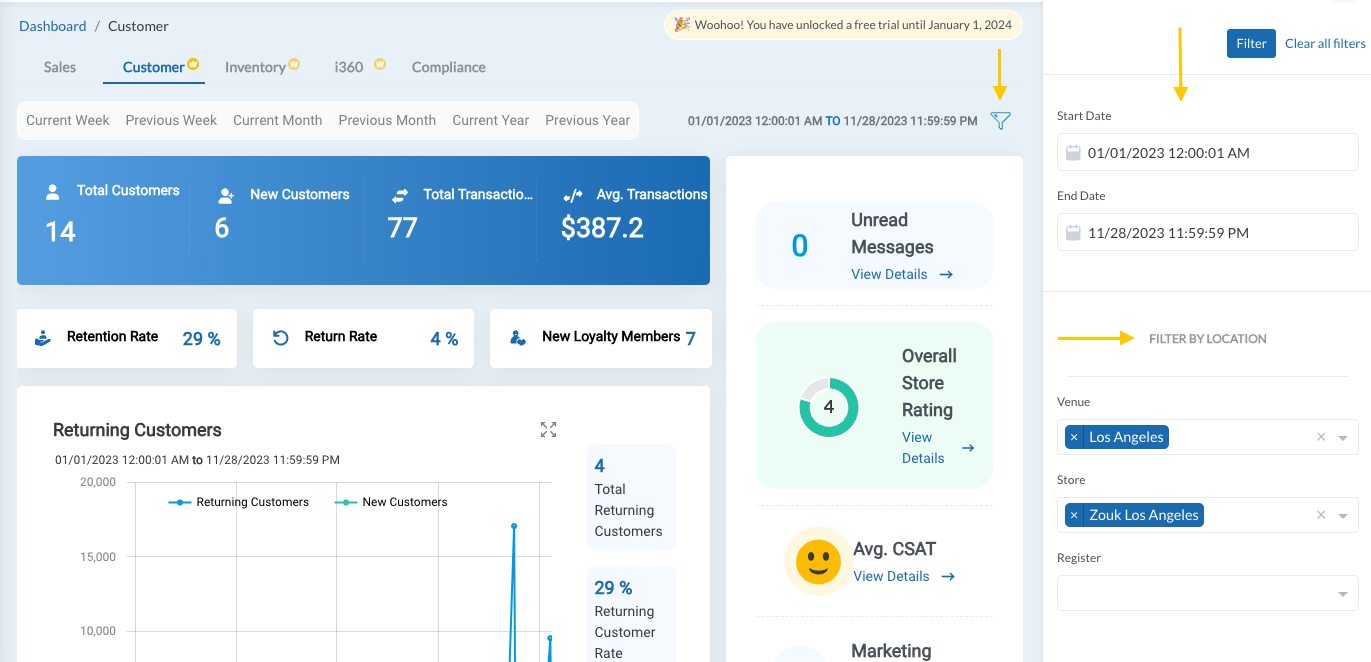Select the Previous Year range
1371x662 pixels.
click(588, 120)
